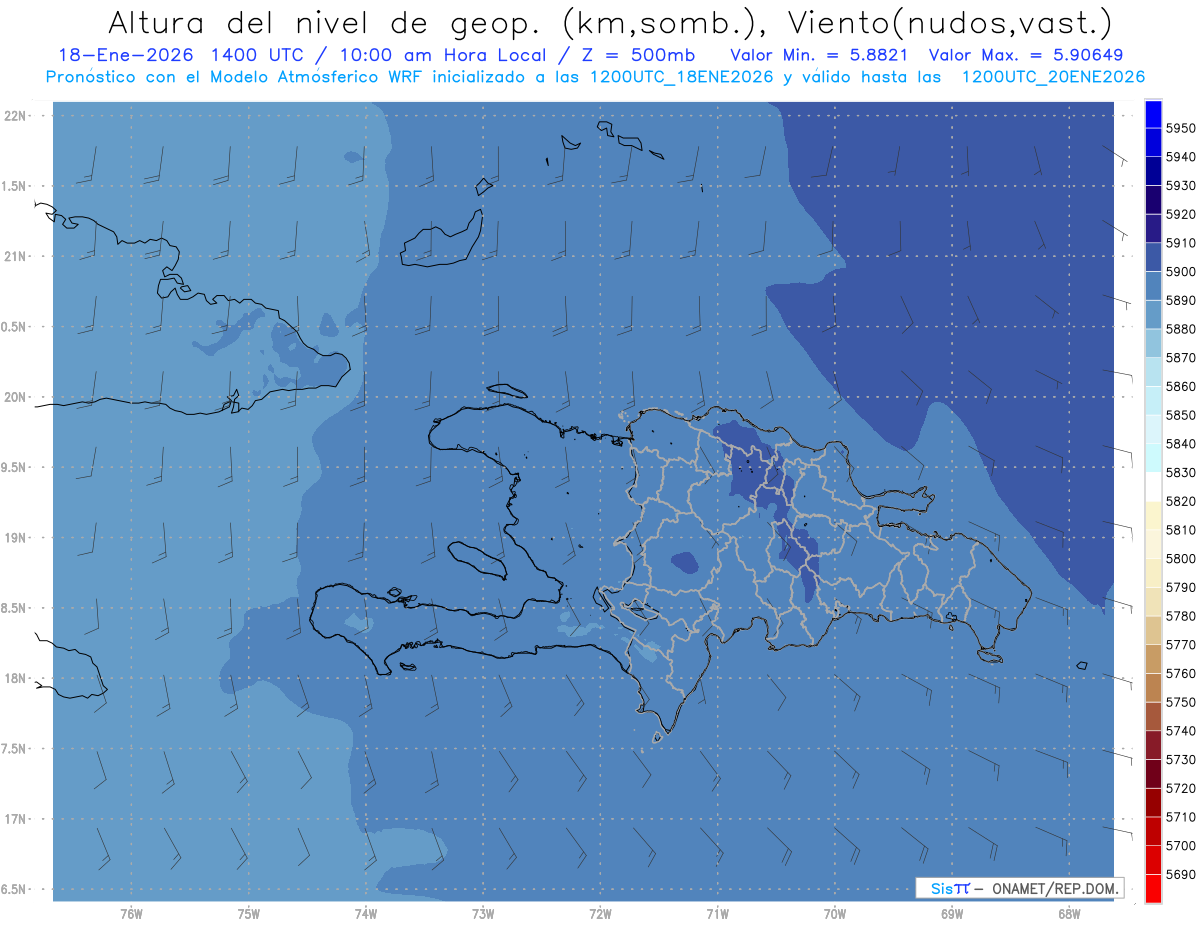Click the '70W' longitude label

[835, 914]
